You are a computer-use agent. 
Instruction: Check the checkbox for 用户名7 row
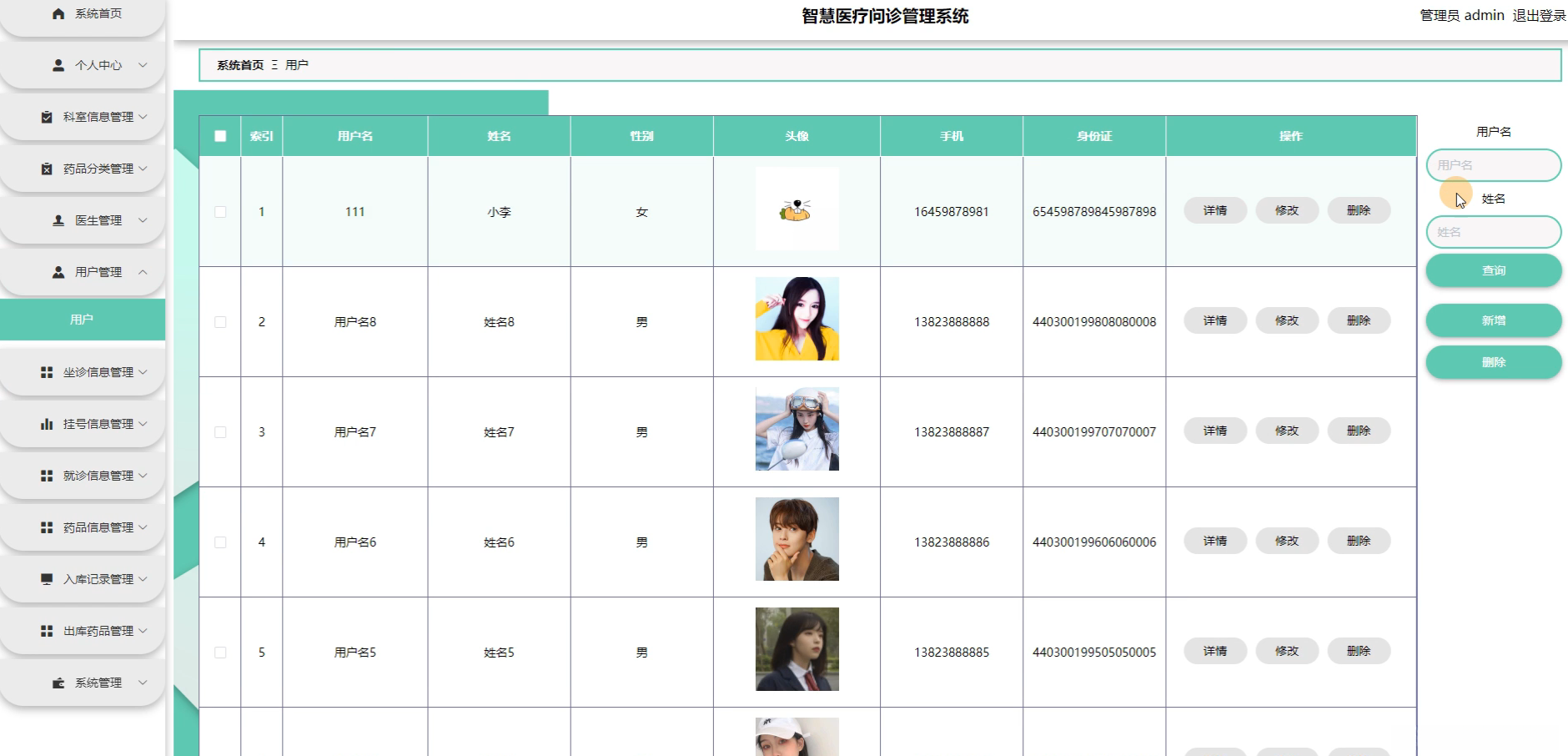[220, 432]
